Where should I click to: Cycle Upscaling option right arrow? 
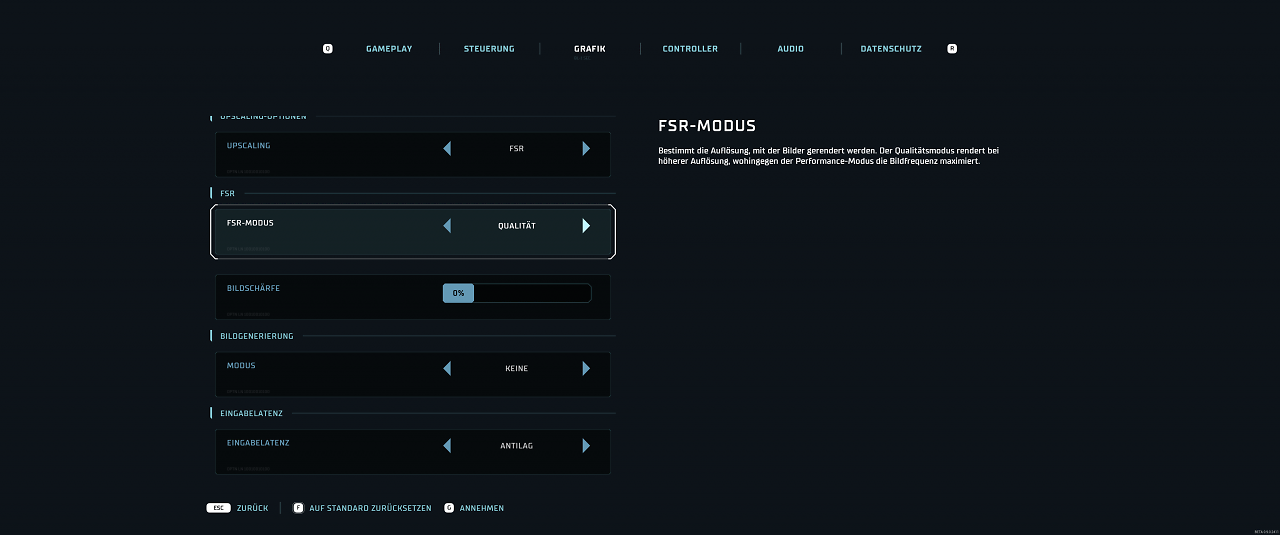[x=586, y=148]
